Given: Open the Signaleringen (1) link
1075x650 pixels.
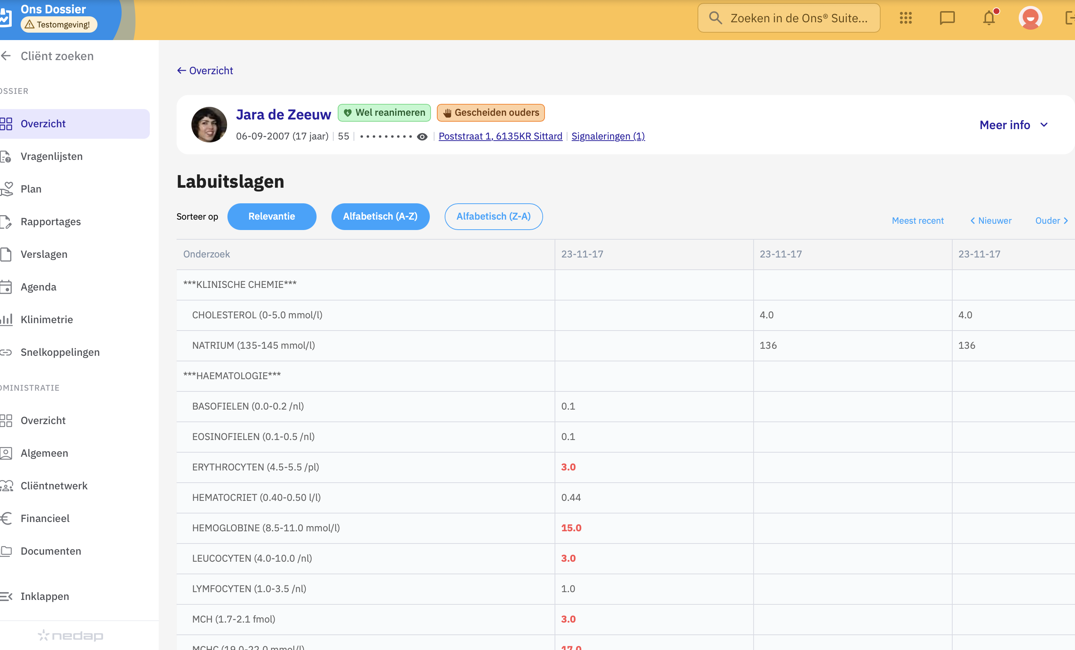Looking at the screenshot, I should tap(607, 137).
